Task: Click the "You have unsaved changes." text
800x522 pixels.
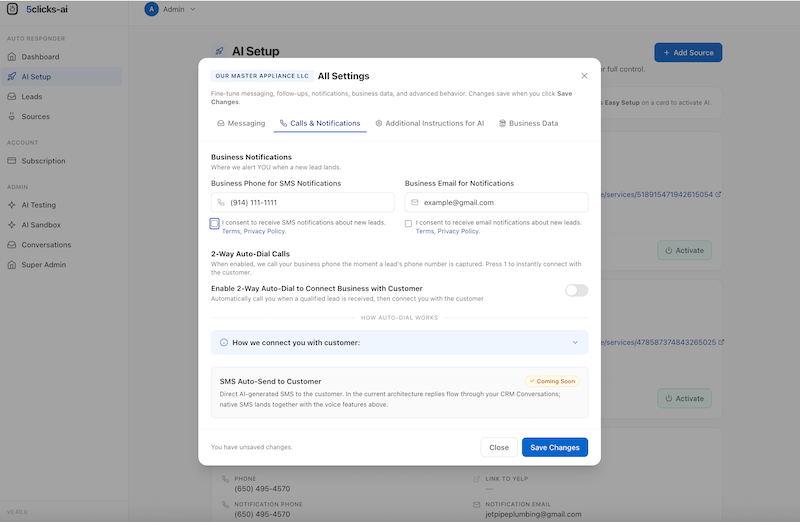Action: point(252,447)
